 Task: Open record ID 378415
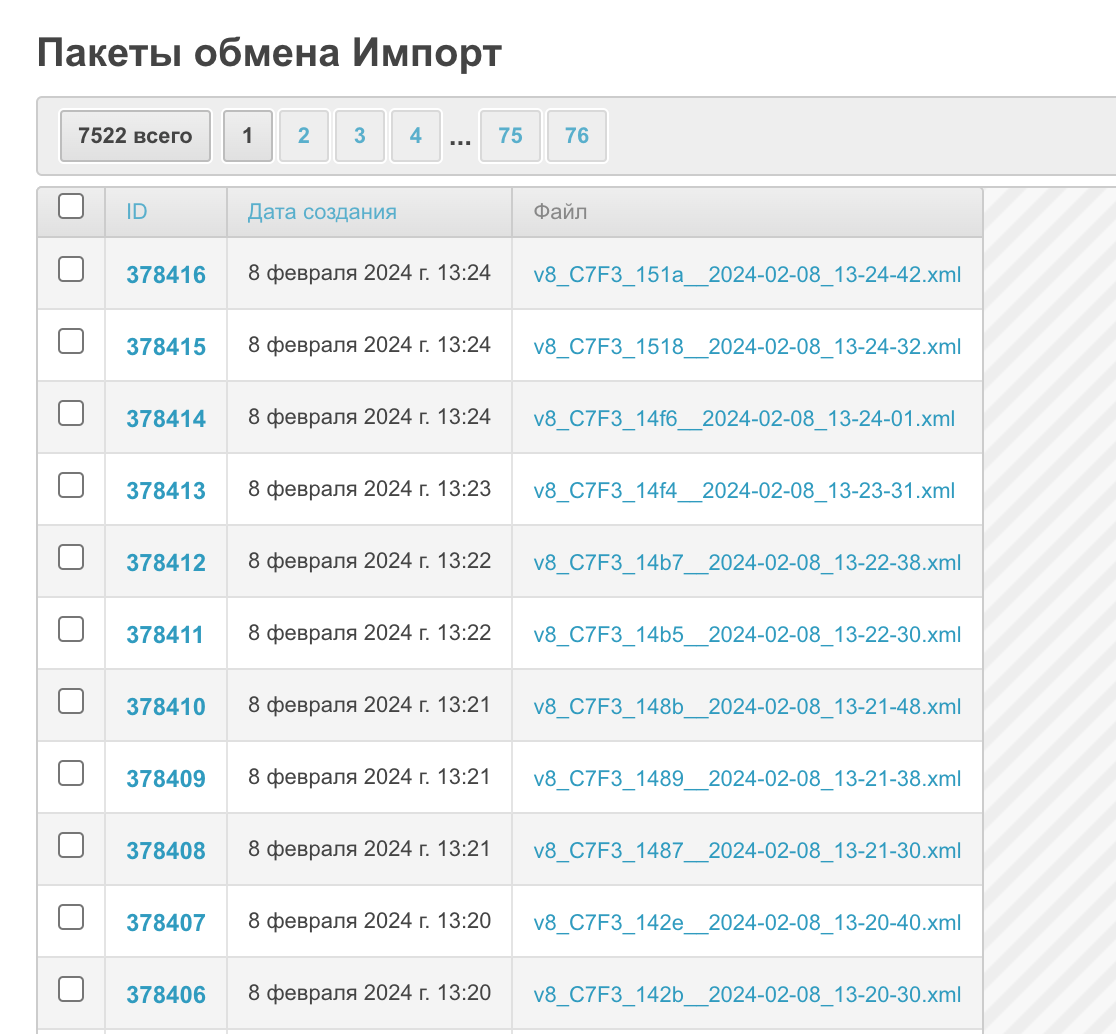click(166, 347)
